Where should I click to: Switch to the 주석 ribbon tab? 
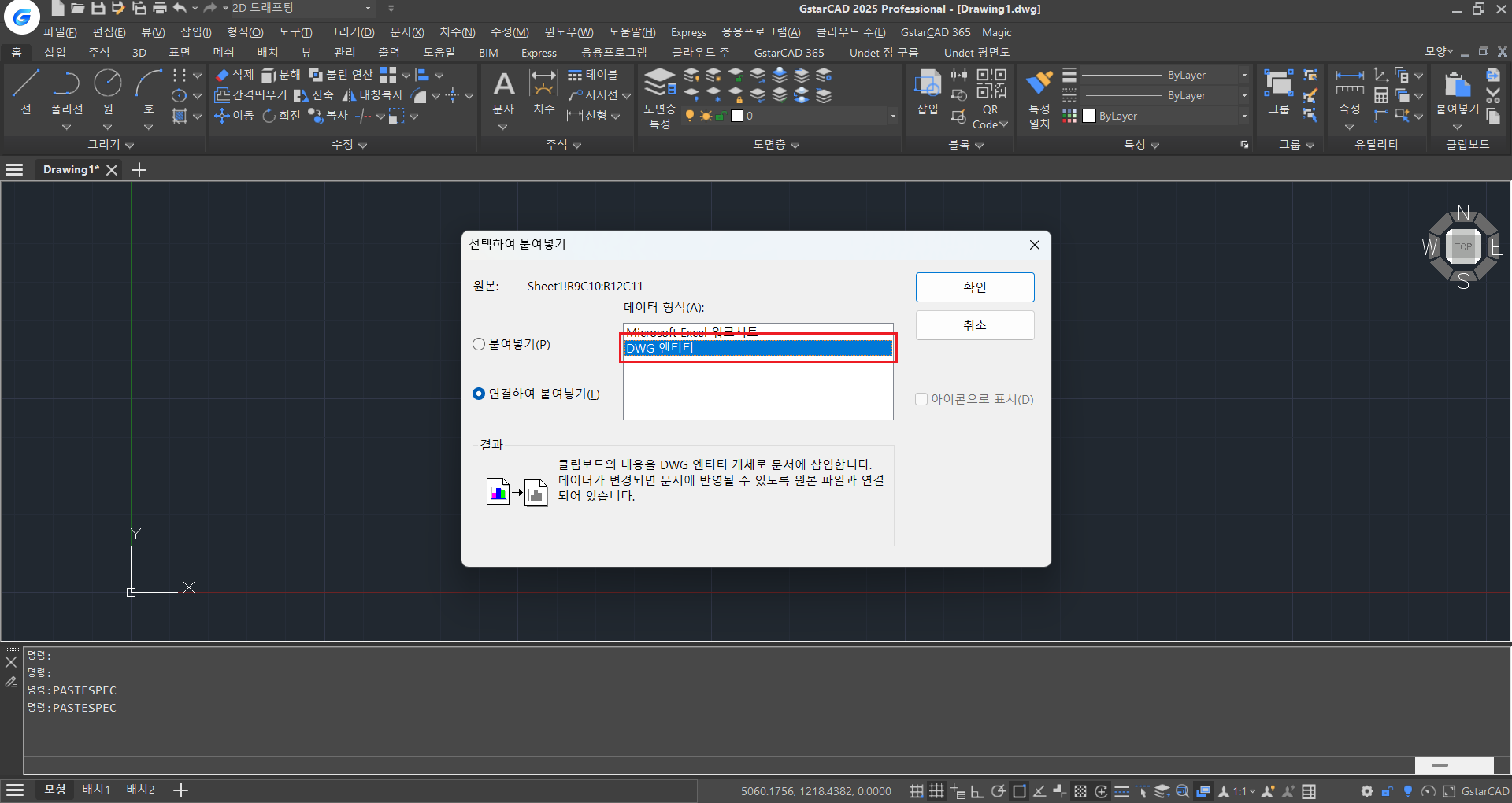point(98,53)
